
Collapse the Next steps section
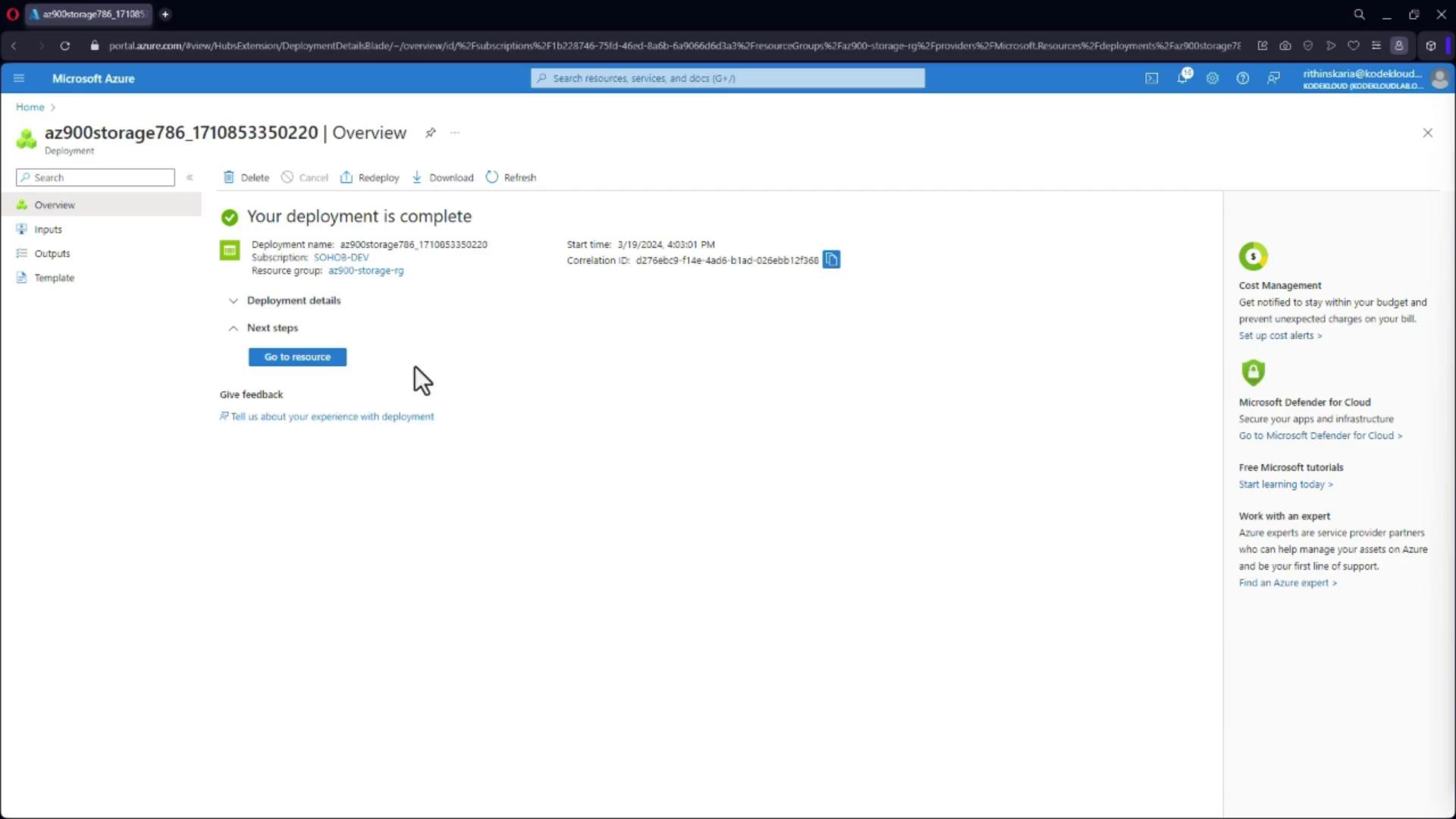[x=234, y=328]
